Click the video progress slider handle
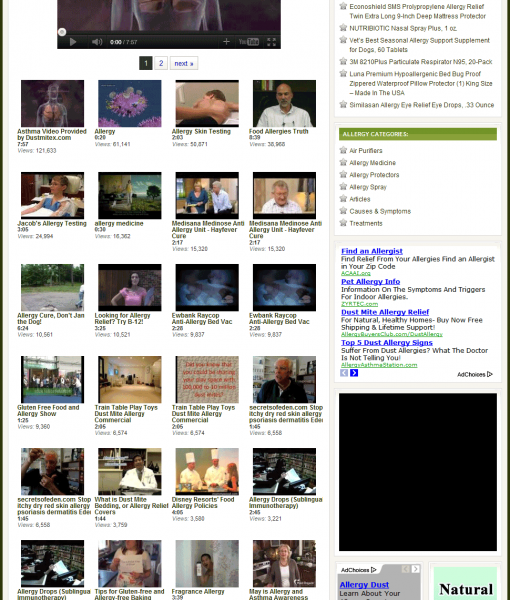Image resolution: width=510 pixels, height=600 pixels. point(62,32)
